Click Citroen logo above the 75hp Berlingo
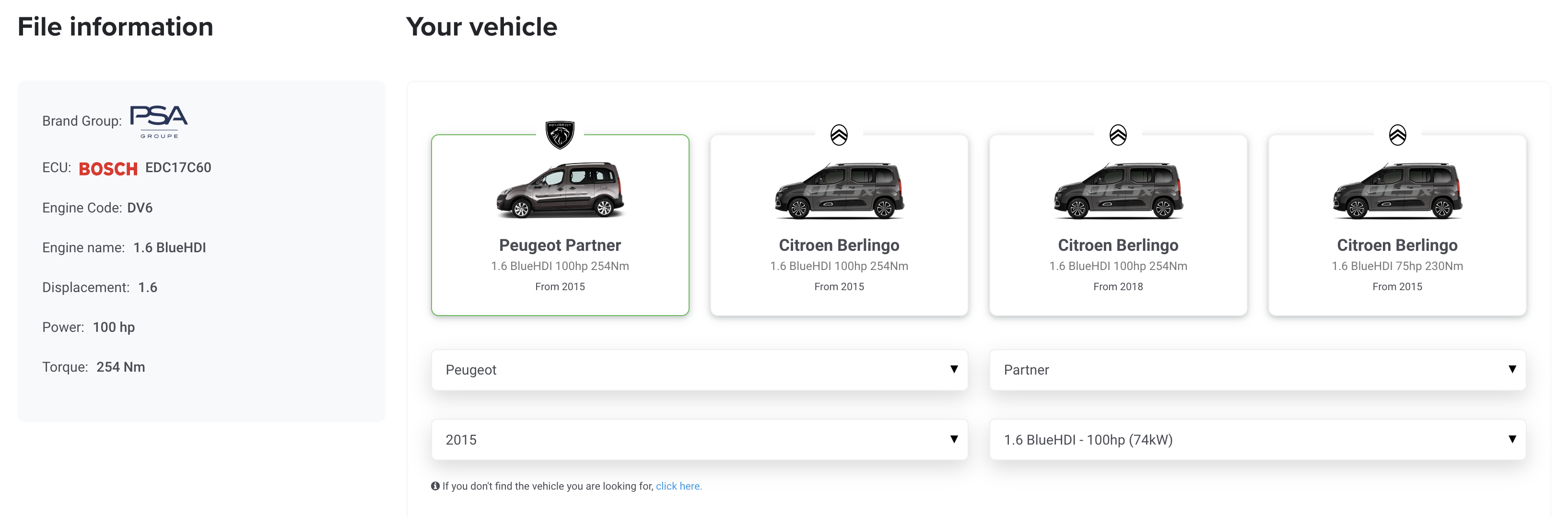The image size is (1568, 517). (x=1397, y=135)
